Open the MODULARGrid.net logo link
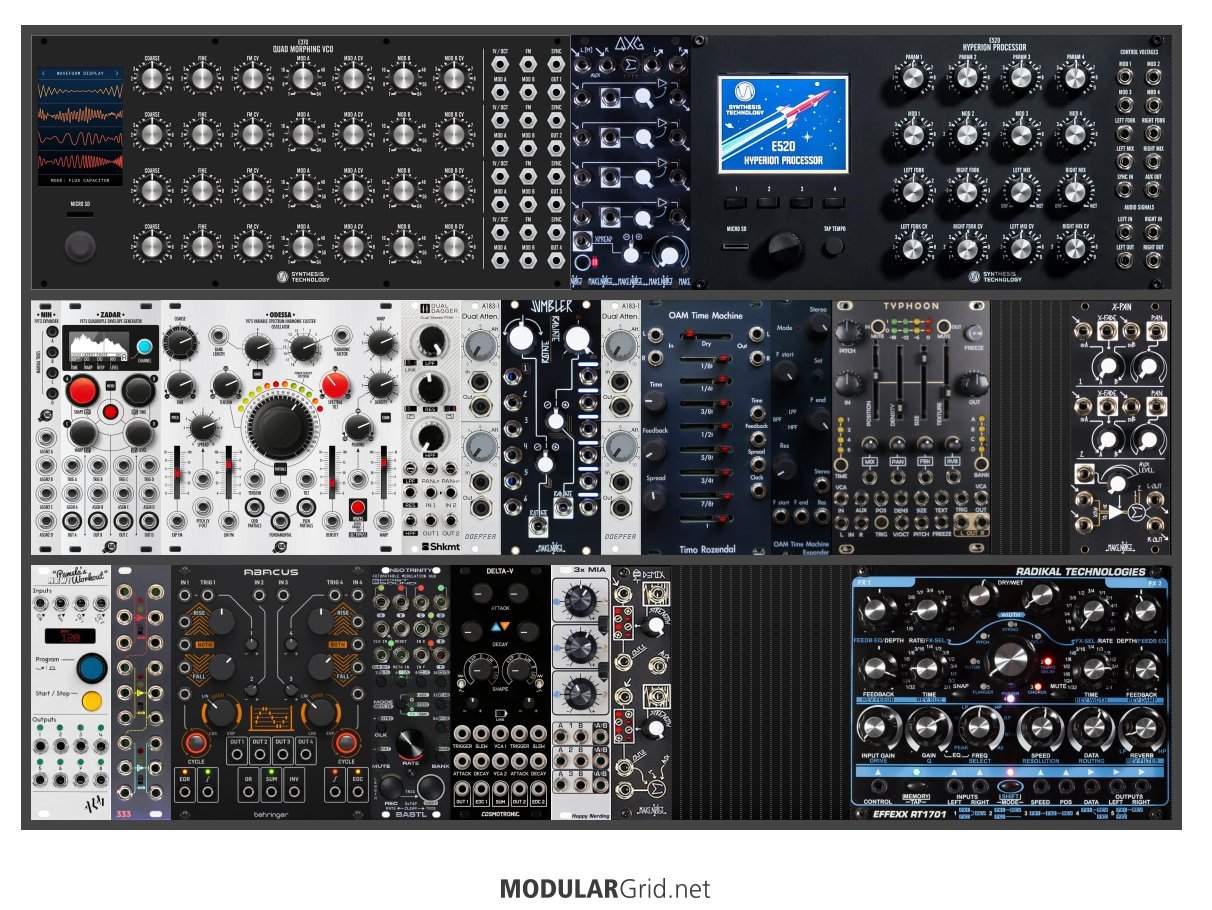 click(x=605, y=889)
